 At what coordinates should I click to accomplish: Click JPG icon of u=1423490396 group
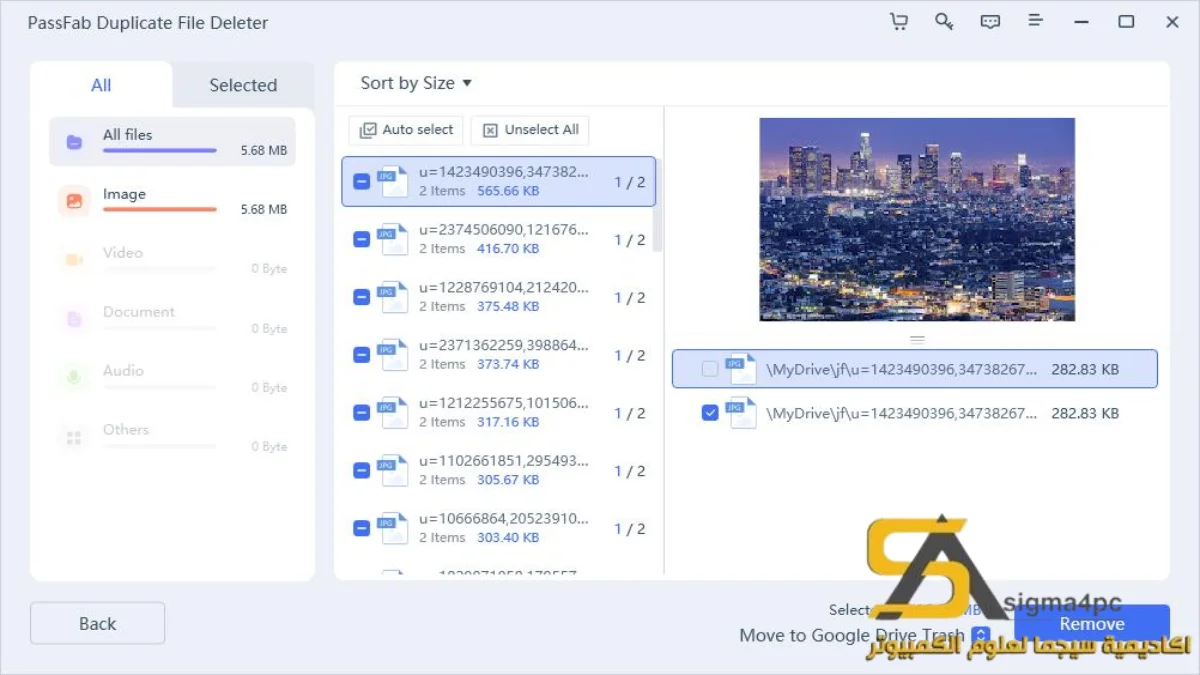393,181
